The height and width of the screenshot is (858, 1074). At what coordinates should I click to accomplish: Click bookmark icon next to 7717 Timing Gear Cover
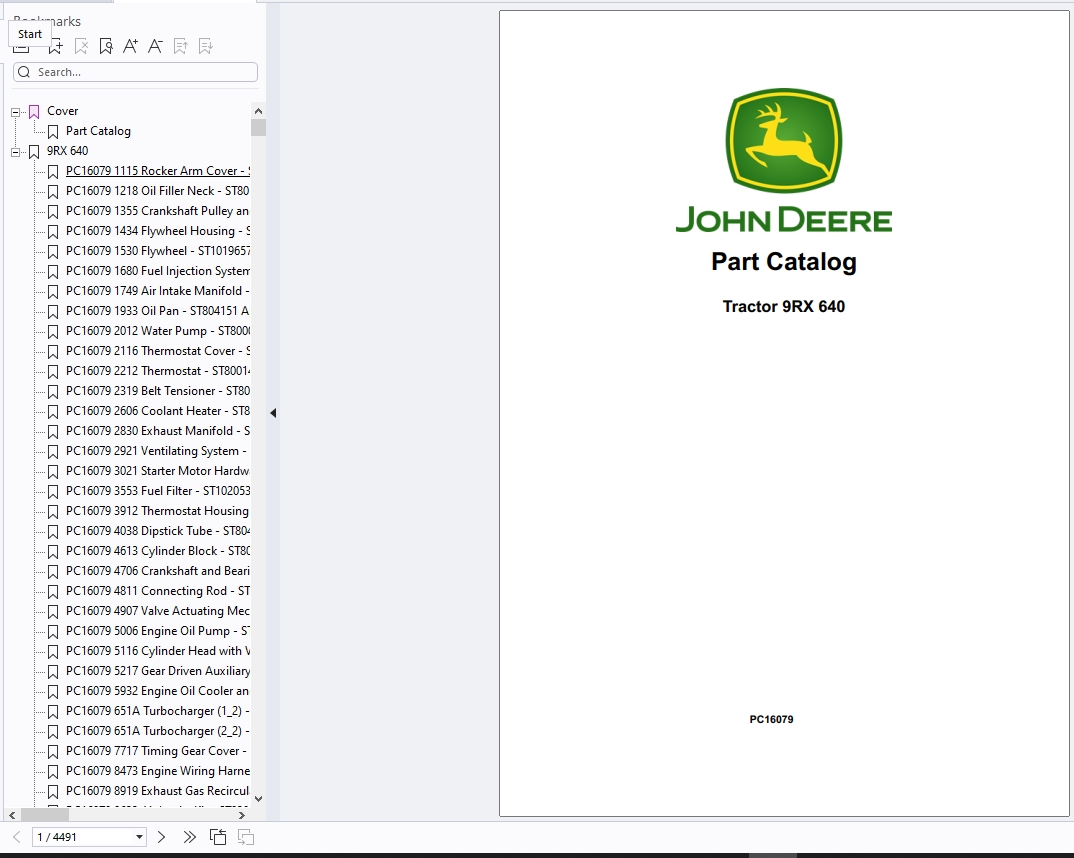(x=53, y=751)
